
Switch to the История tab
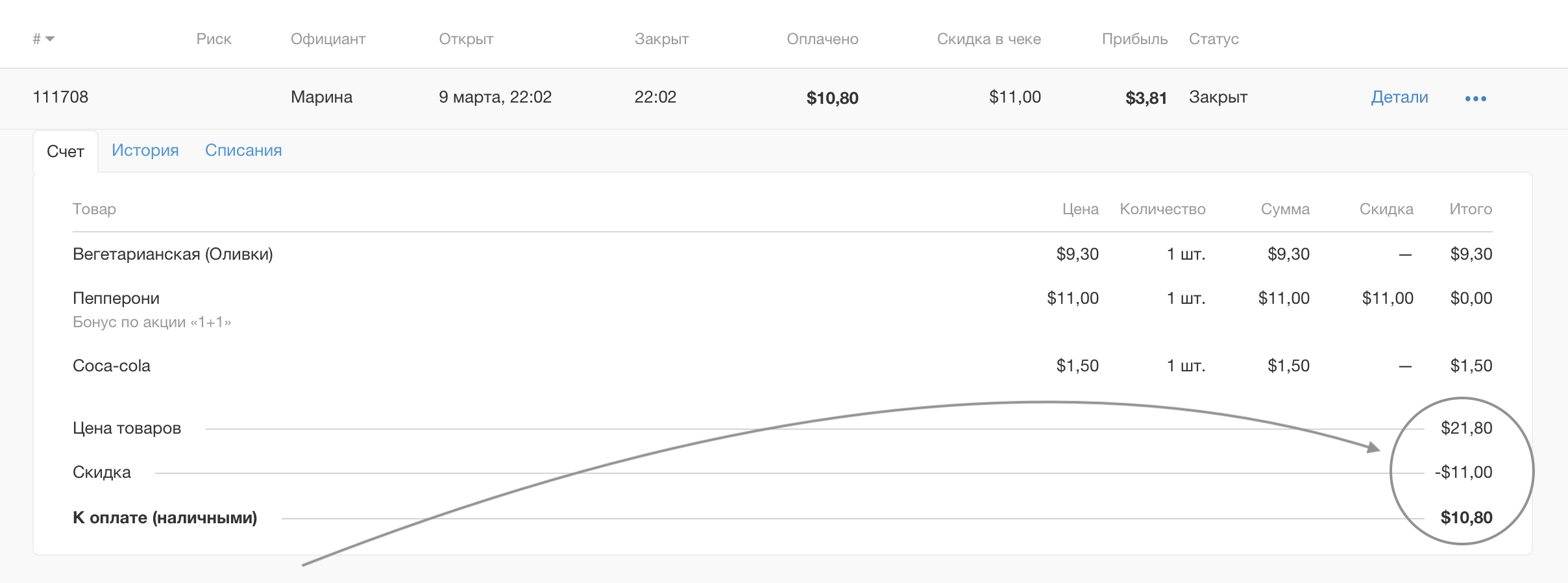(145, 150)
